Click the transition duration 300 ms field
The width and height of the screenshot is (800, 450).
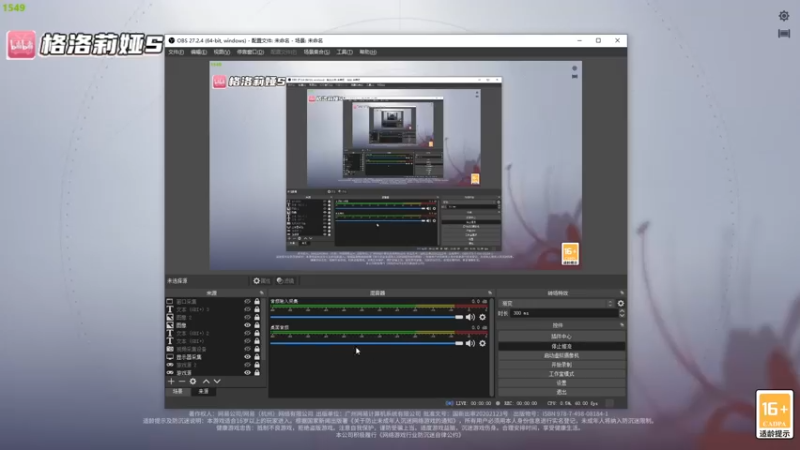coord(564,313)
